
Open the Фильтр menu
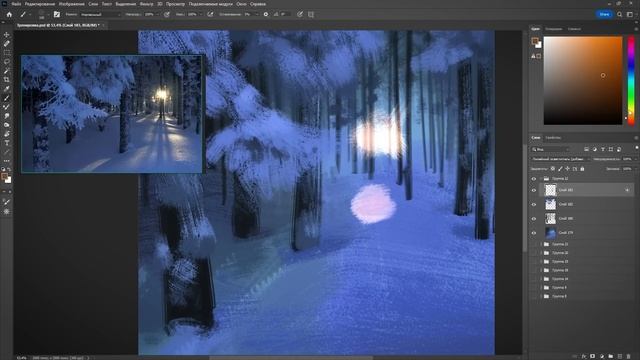(146, 4)
